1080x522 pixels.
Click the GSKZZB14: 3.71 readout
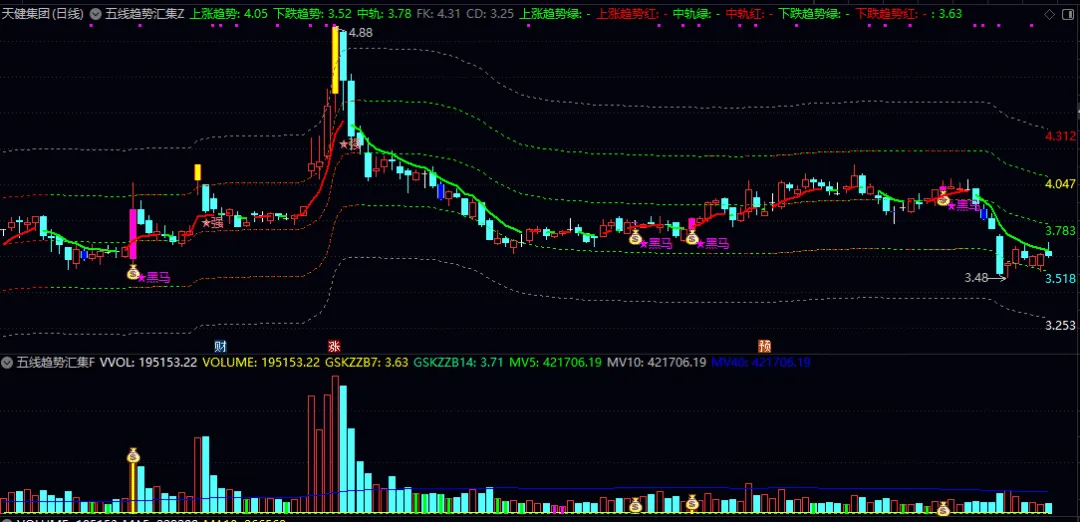pyautogui.click(x=459, y=362)
